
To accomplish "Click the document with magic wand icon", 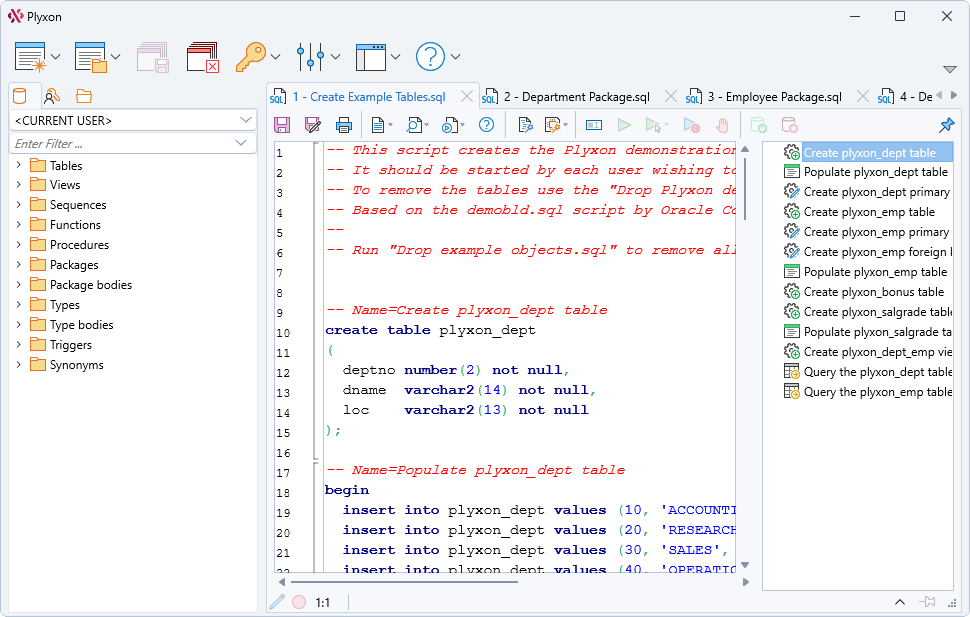I will [525, 126].
